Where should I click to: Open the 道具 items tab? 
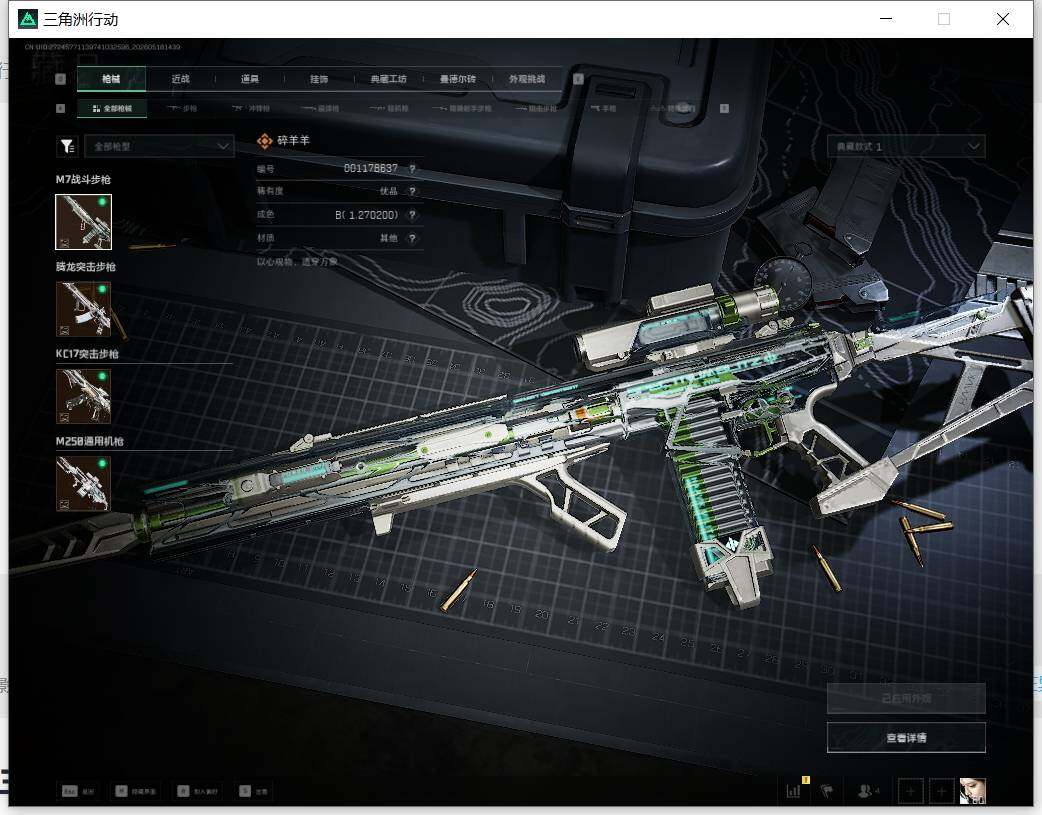click(x=250, y=79)
